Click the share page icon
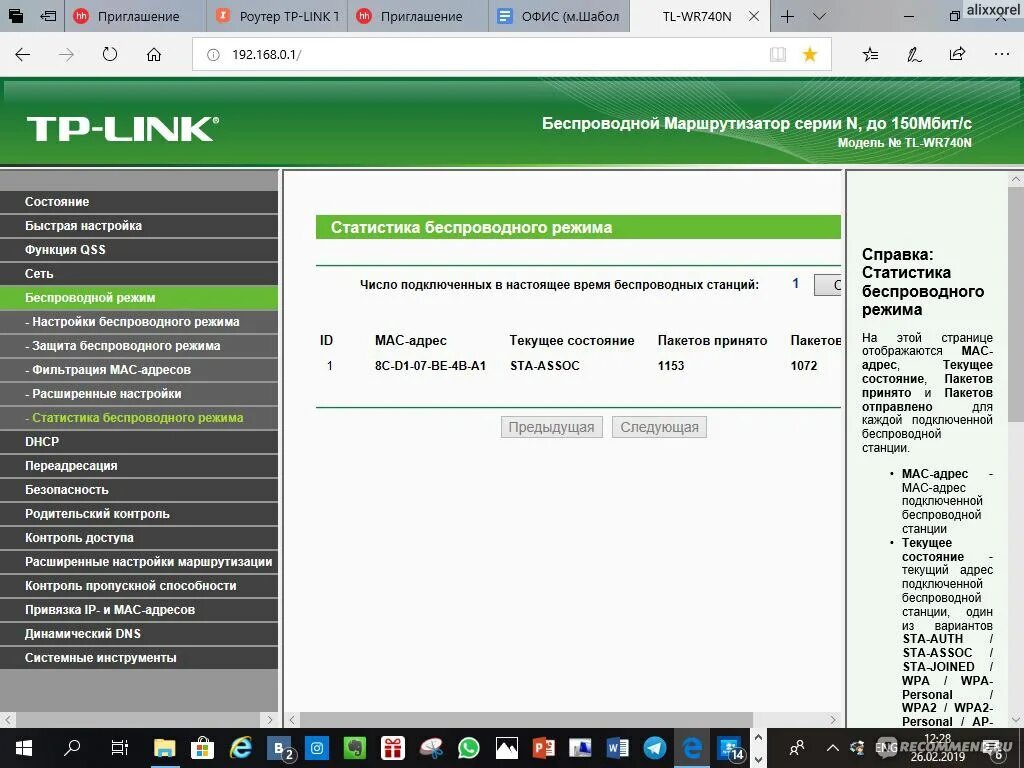 coord(957,55)
